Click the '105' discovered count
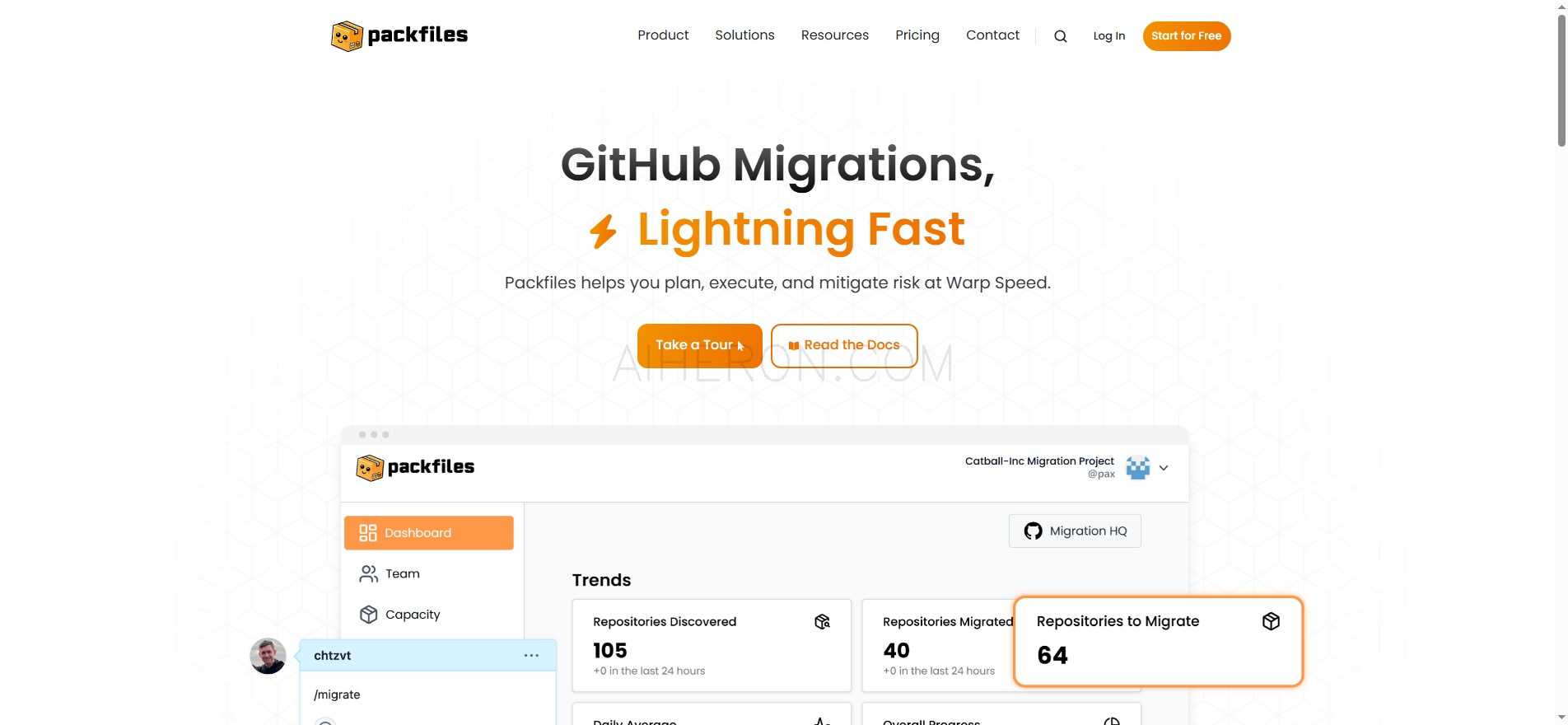Screen dimensions: 1568x725 pos(610,651)
